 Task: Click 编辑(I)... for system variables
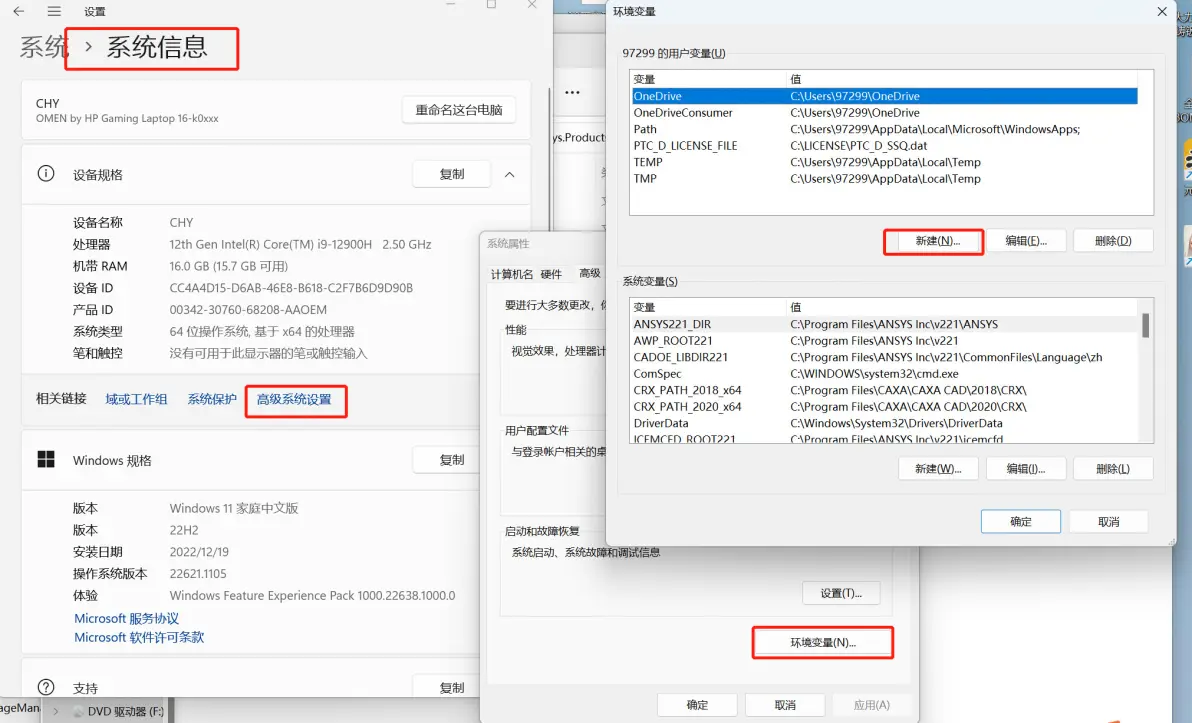pyautogui.click(x=1026, y=469)
